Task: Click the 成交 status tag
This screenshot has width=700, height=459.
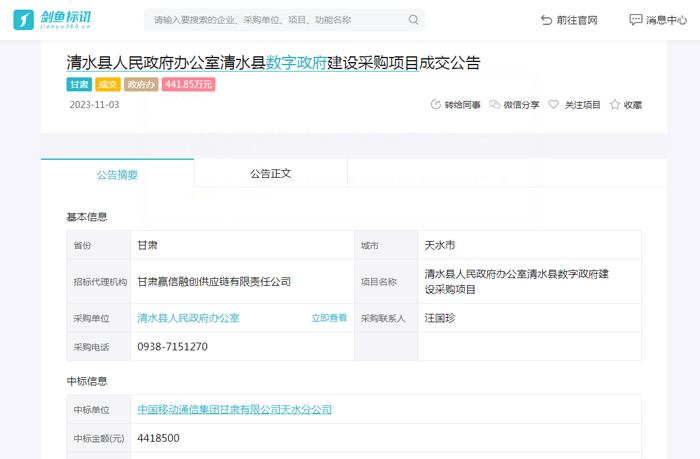Action: [x=108, y=84]
